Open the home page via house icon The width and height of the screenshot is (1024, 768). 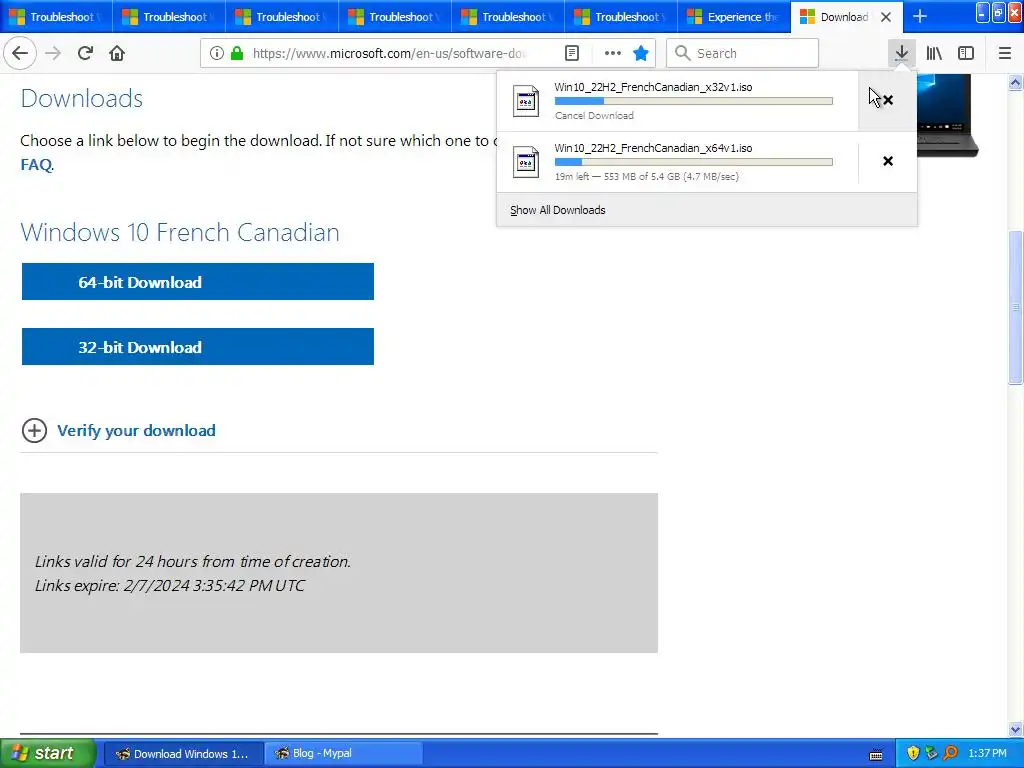(x=117, y=53)
